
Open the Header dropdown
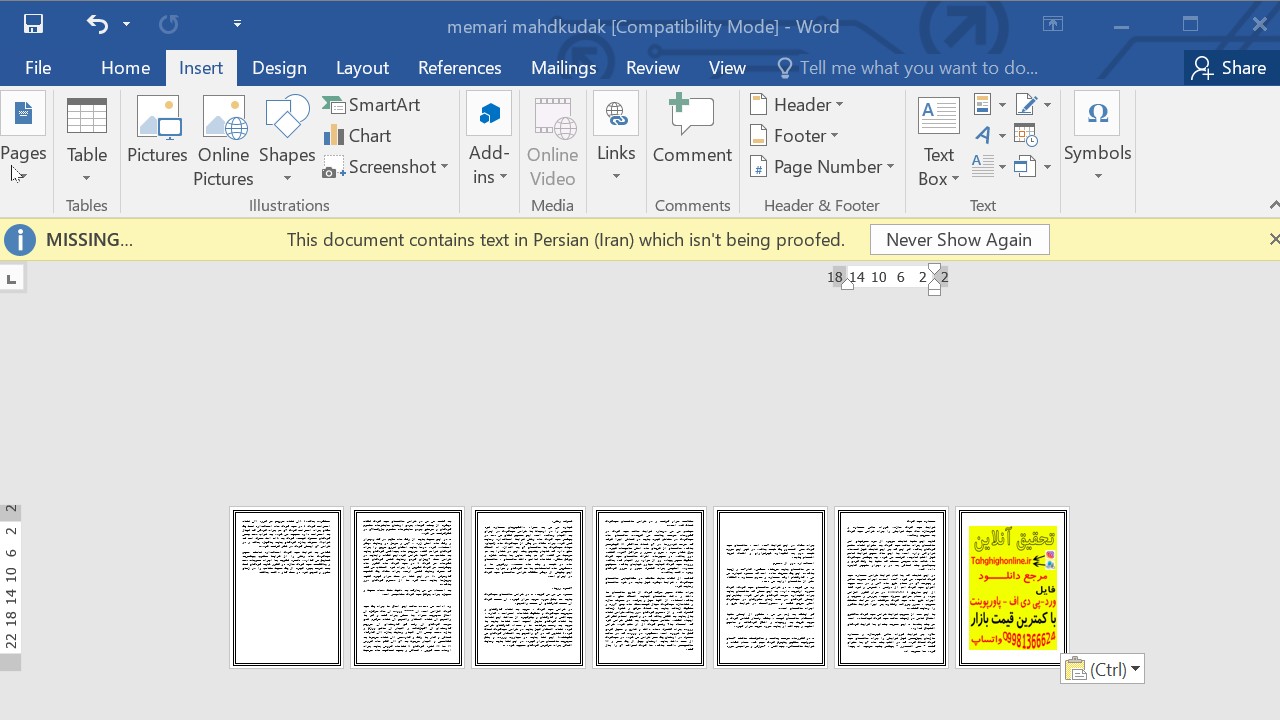797,104
